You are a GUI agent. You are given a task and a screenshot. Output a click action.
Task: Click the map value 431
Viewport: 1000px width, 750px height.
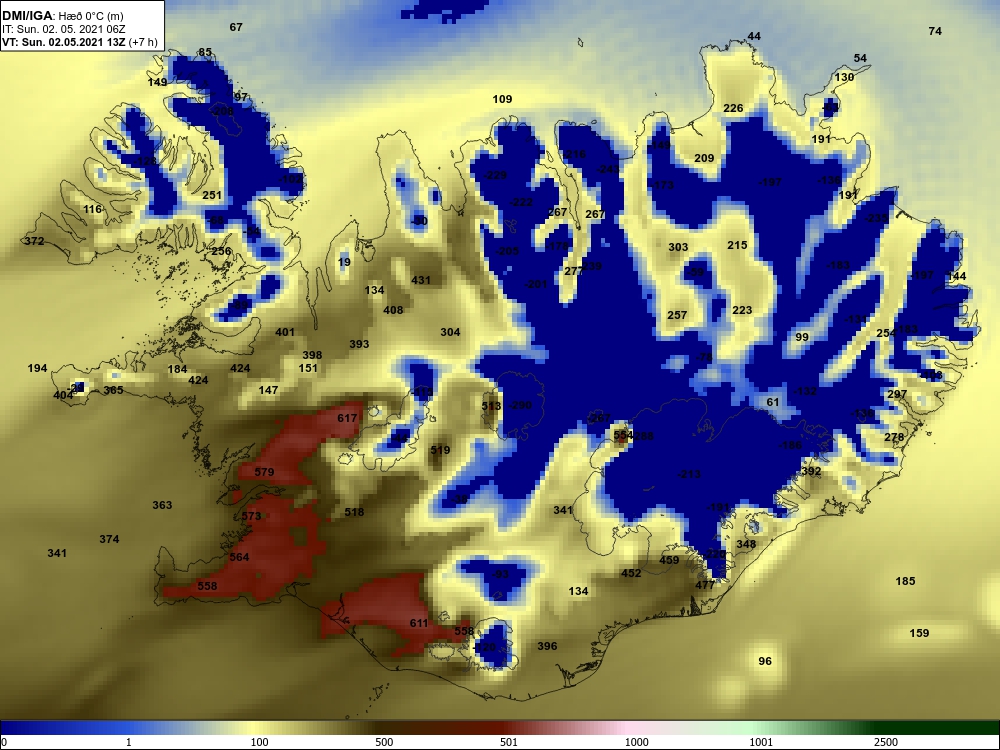[421, 280]
